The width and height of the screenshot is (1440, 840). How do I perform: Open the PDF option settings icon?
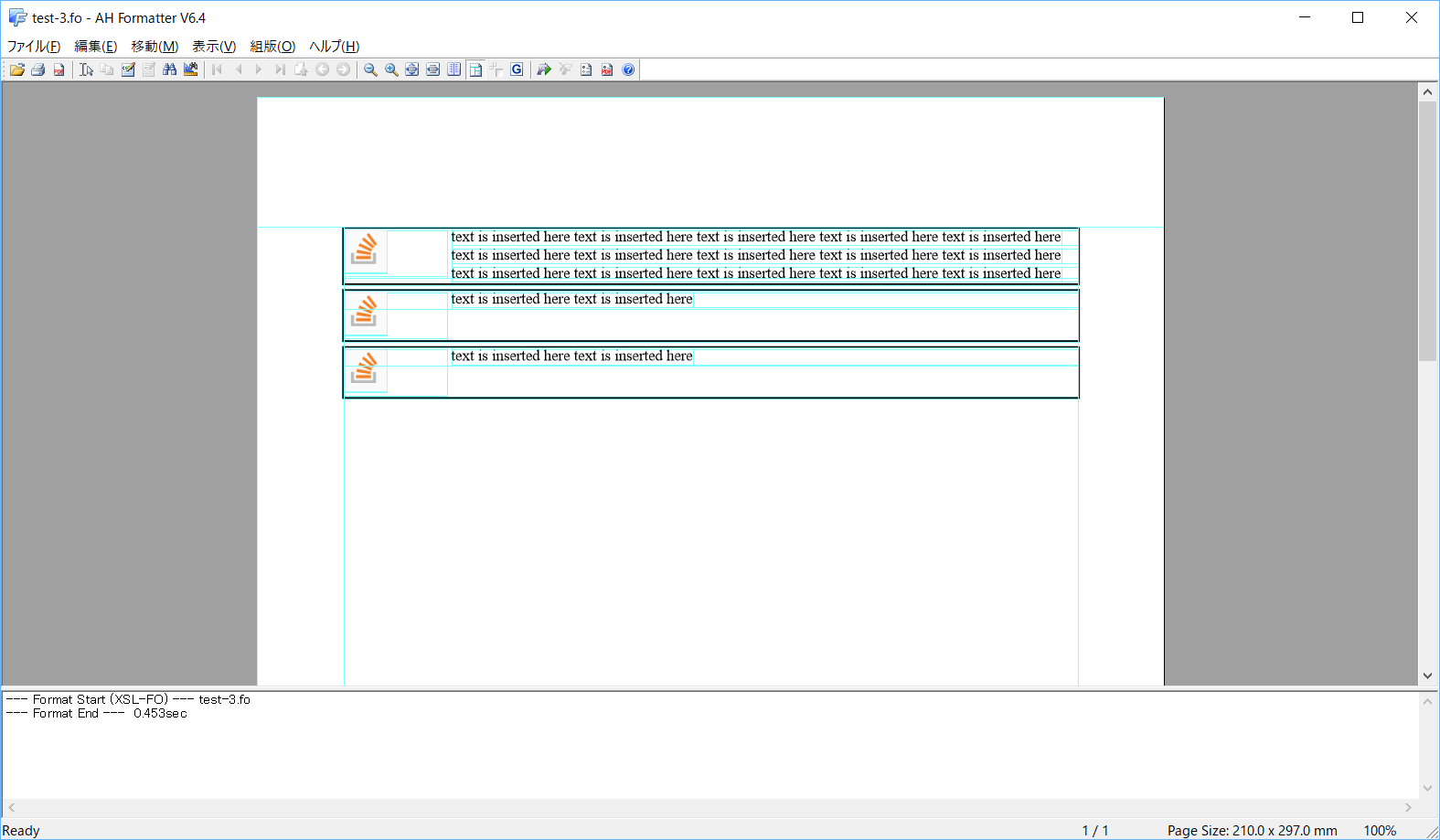point(607,69)
